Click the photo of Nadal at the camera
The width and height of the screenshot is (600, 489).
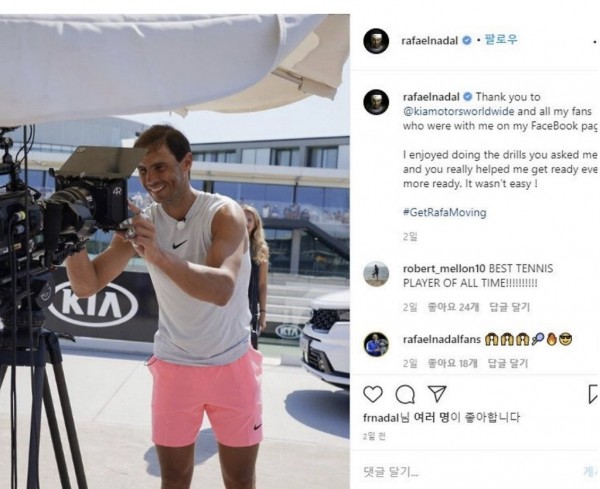click(x=174, y=251)
